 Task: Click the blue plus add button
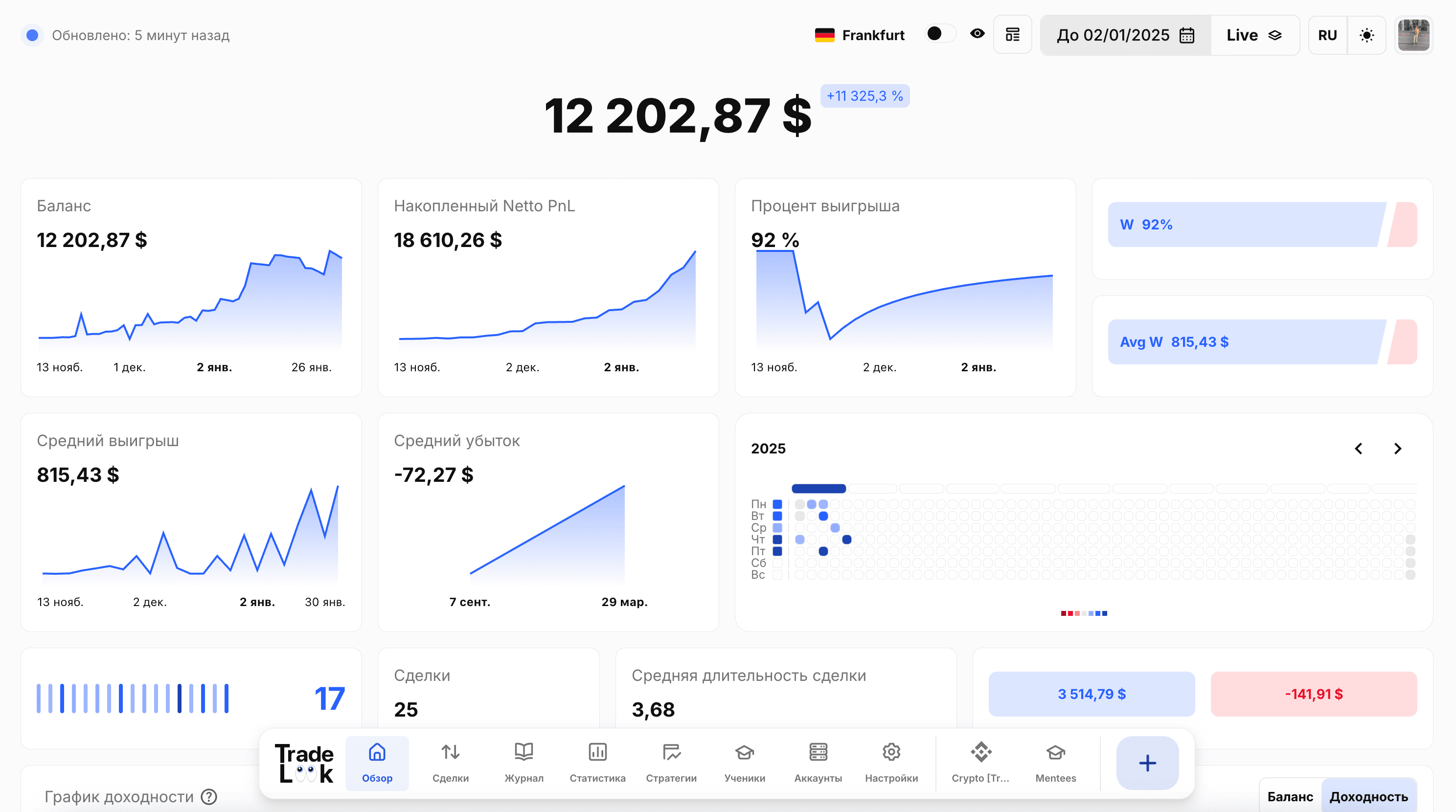click(1147, 763)
